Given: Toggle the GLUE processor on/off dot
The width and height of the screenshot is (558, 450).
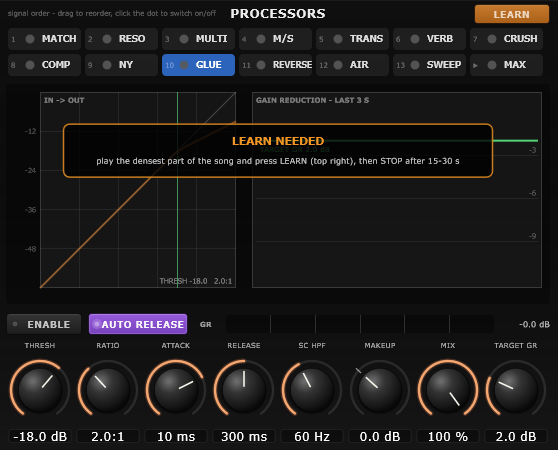Looking at the screenshot, I should pos(184,65).
